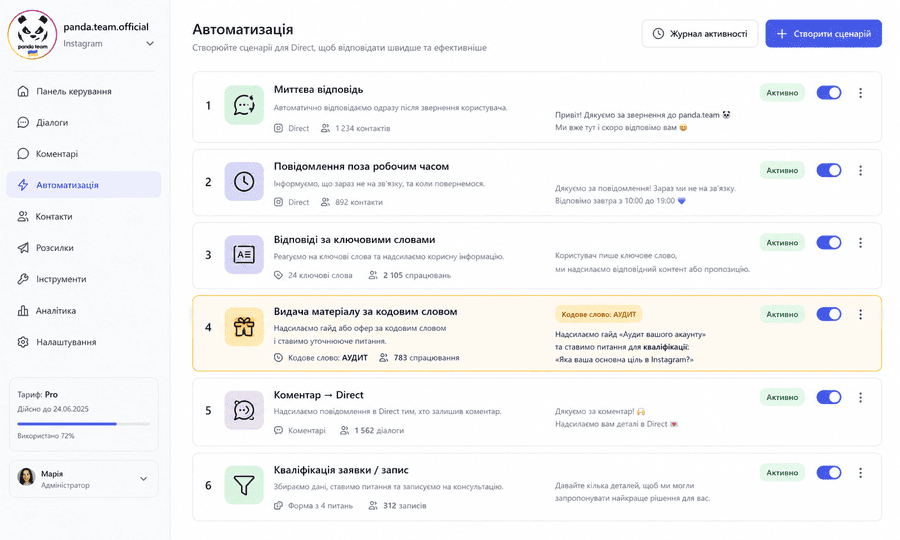Click the funnel icon for Кваліфікація заявки
This screenshot has height=540, width=900.
point(244,485)
